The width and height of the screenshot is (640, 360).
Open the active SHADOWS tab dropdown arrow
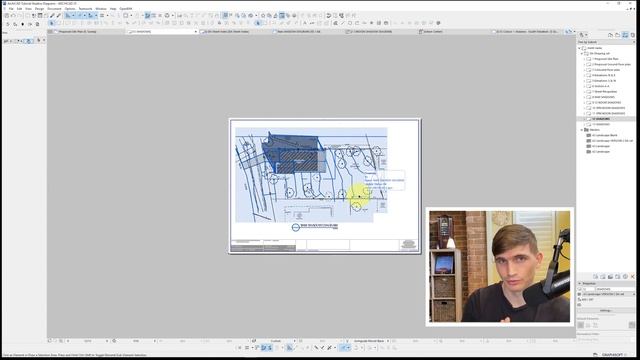pyautogui.click(x=196, y=31)
